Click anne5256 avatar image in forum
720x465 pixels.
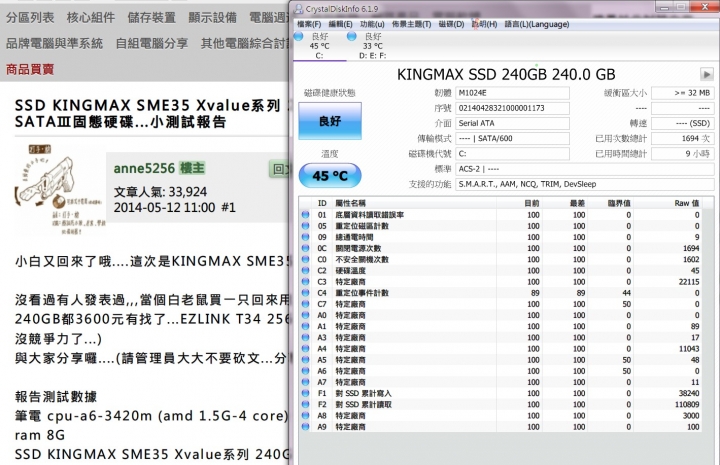[x=60, y=190]
